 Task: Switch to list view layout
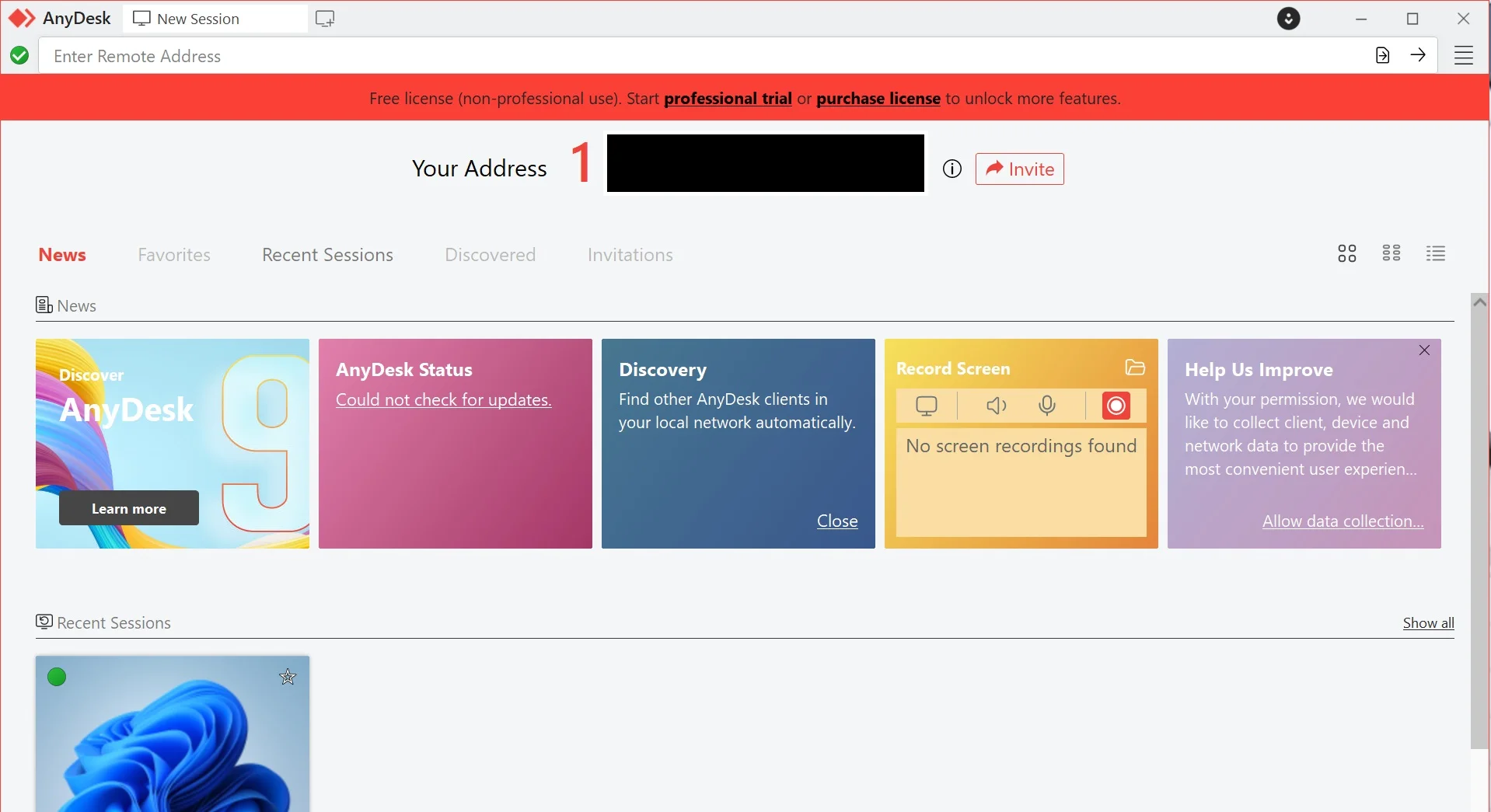1436,253
